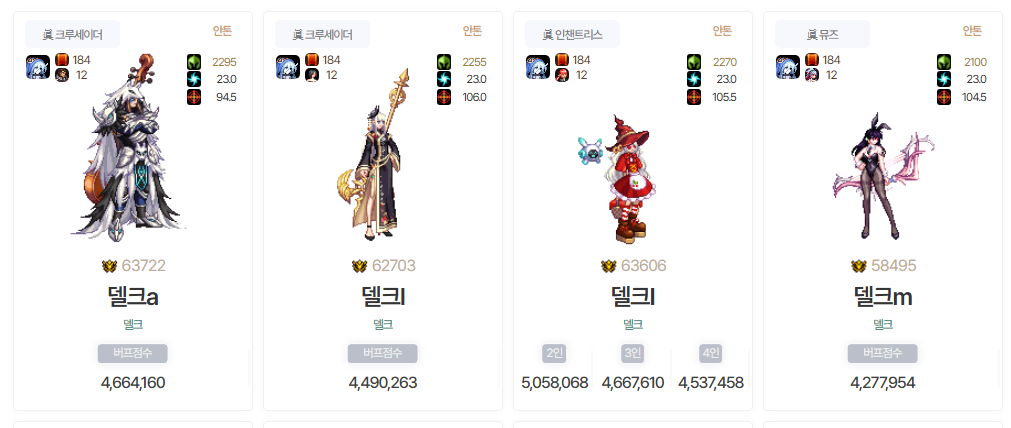
Task: Select the 크루세이더 class badge on 델크a's card
Action: click(72, 34)
